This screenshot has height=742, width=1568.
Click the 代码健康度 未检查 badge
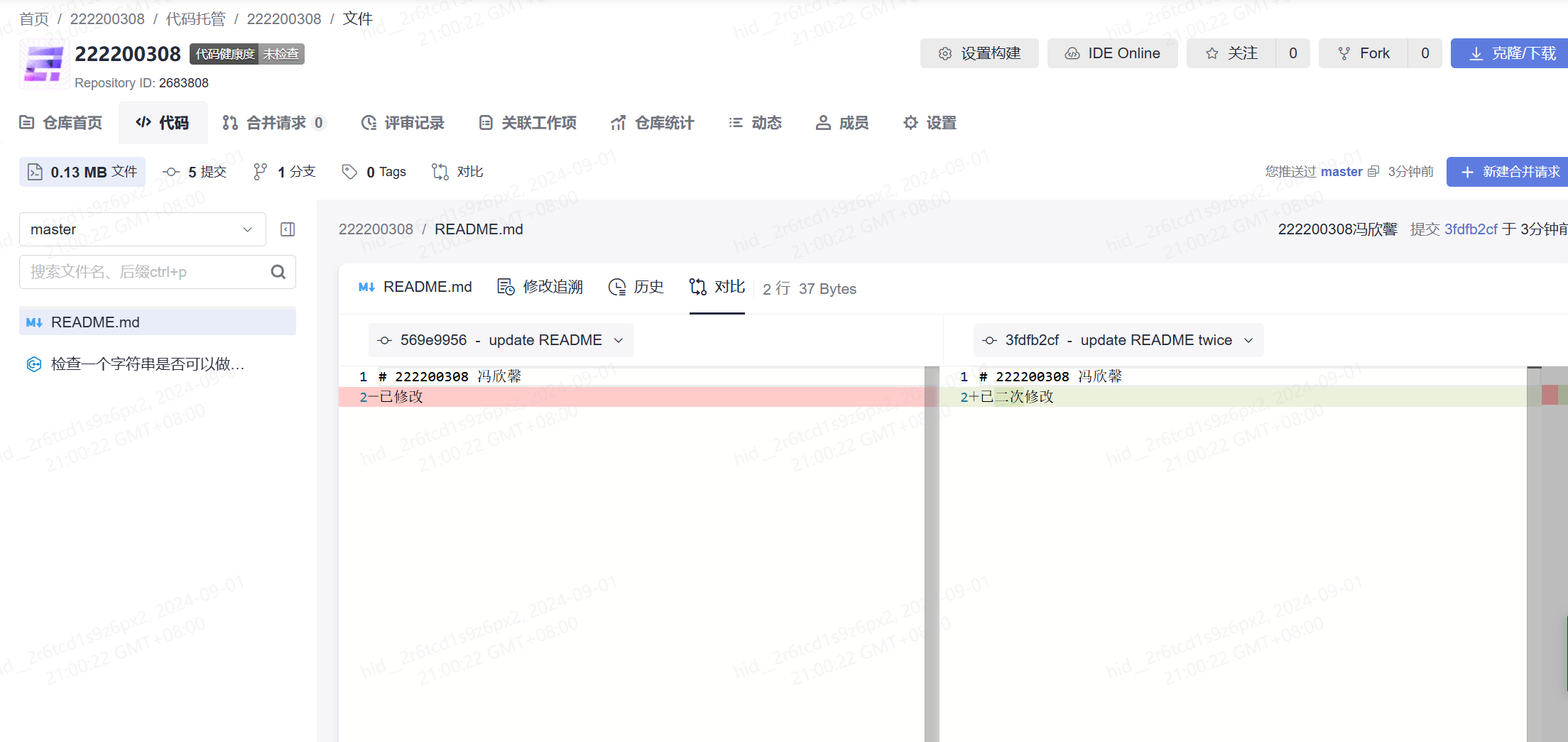pos(247,54)
